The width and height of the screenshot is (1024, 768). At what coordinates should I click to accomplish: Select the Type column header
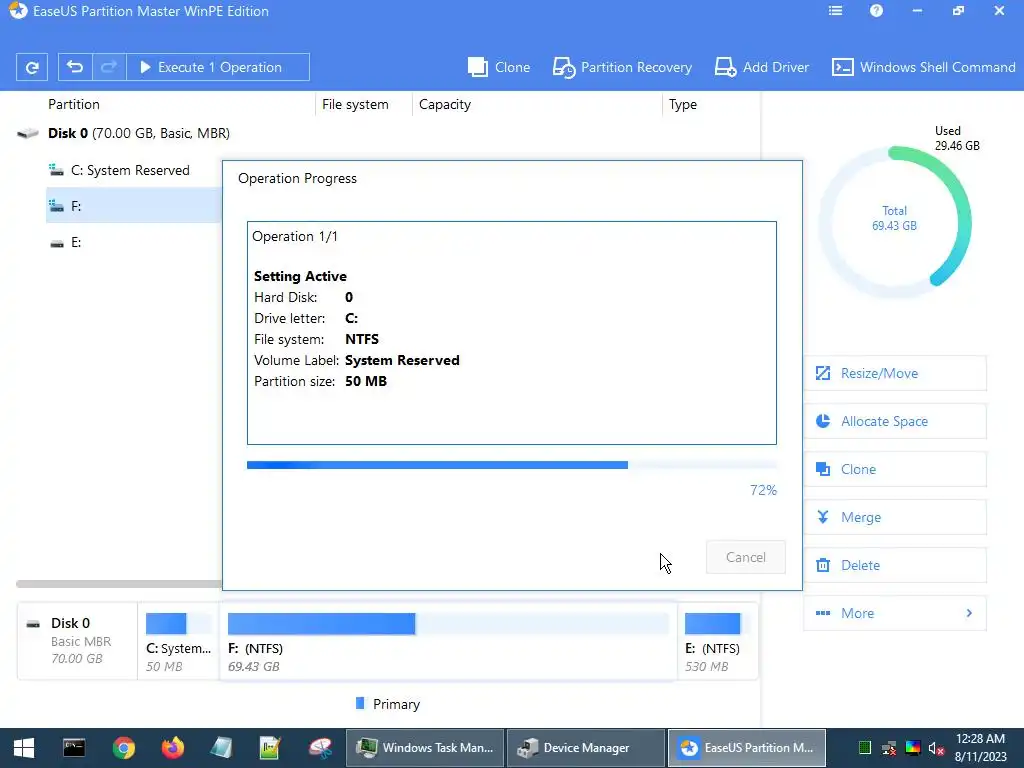pyautogui.click(x=682, y=104)
